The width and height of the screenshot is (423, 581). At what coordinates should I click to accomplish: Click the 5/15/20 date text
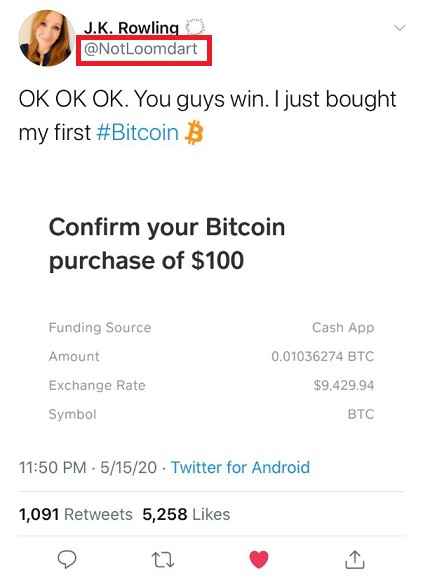point(129,467)
